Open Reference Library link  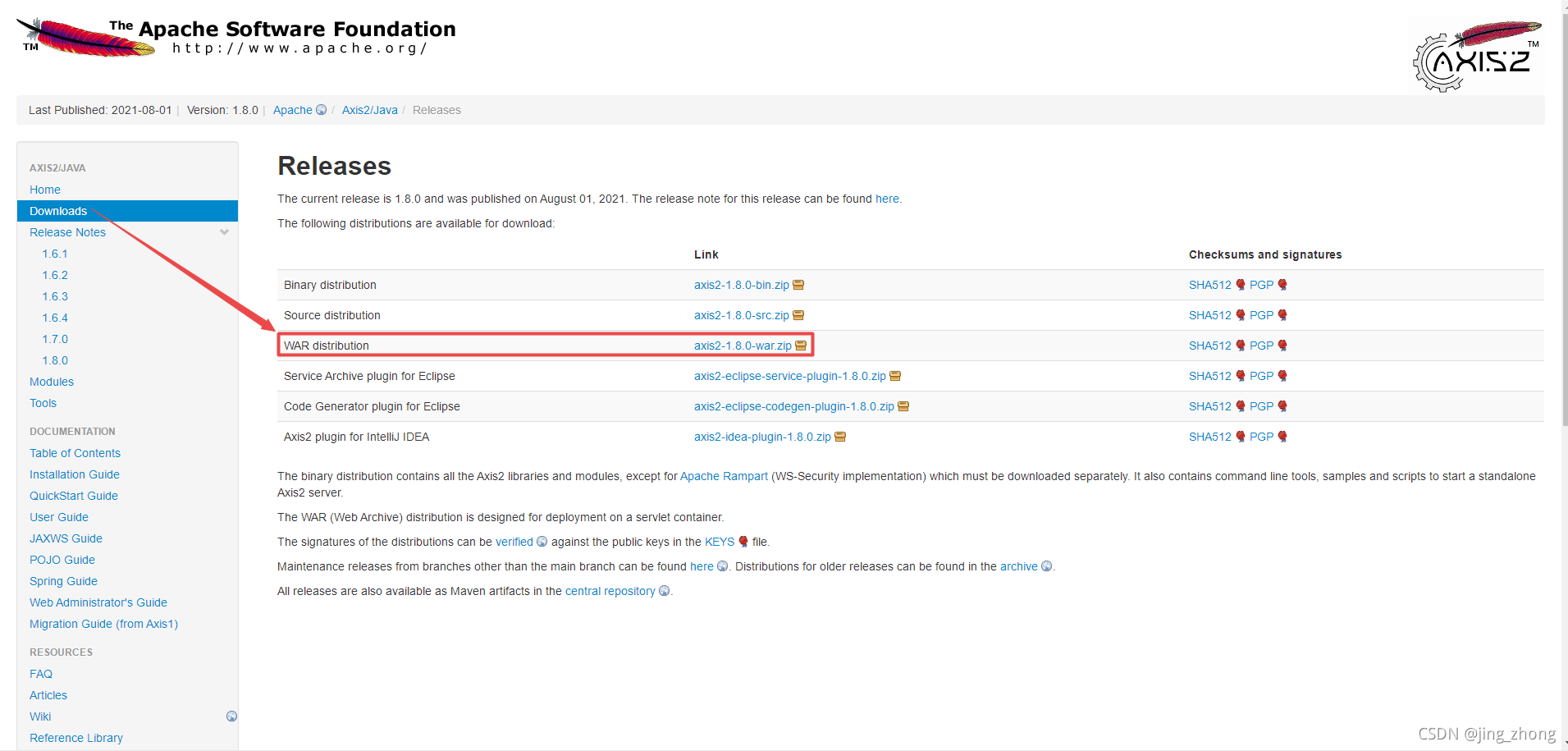pos(76,738)
